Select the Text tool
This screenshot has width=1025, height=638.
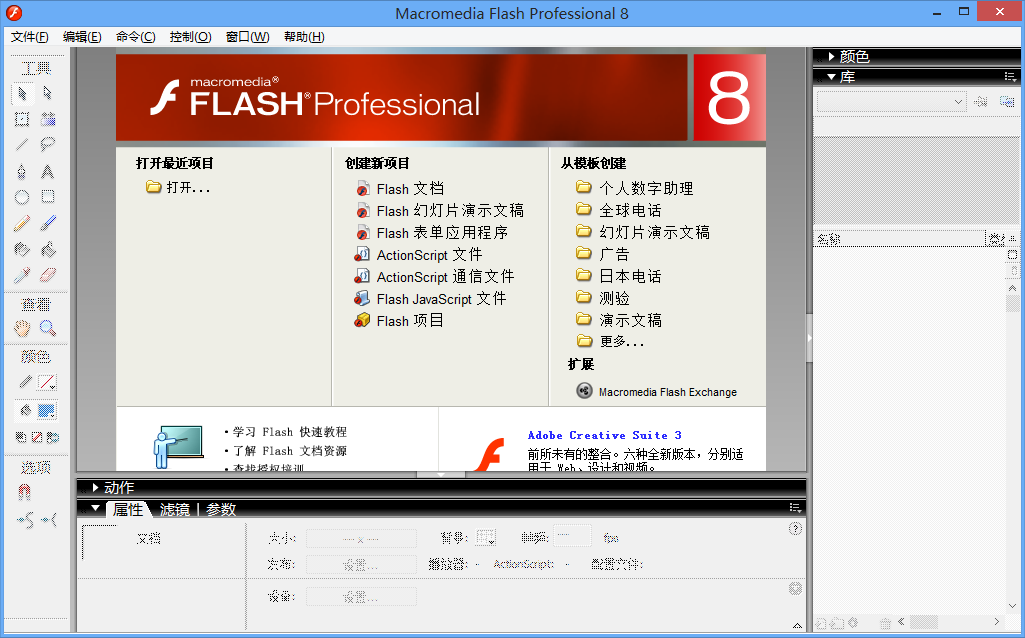[x=47, y=170]
